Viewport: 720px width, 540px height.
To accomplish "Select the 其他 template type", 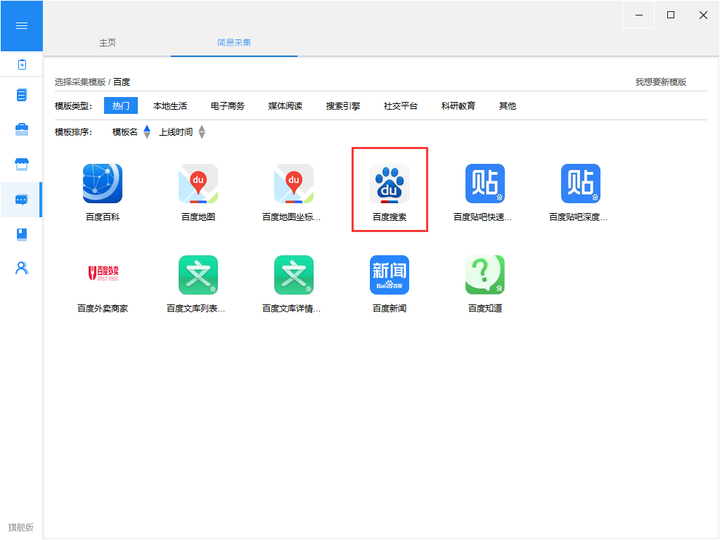I will tap(507, 106).
